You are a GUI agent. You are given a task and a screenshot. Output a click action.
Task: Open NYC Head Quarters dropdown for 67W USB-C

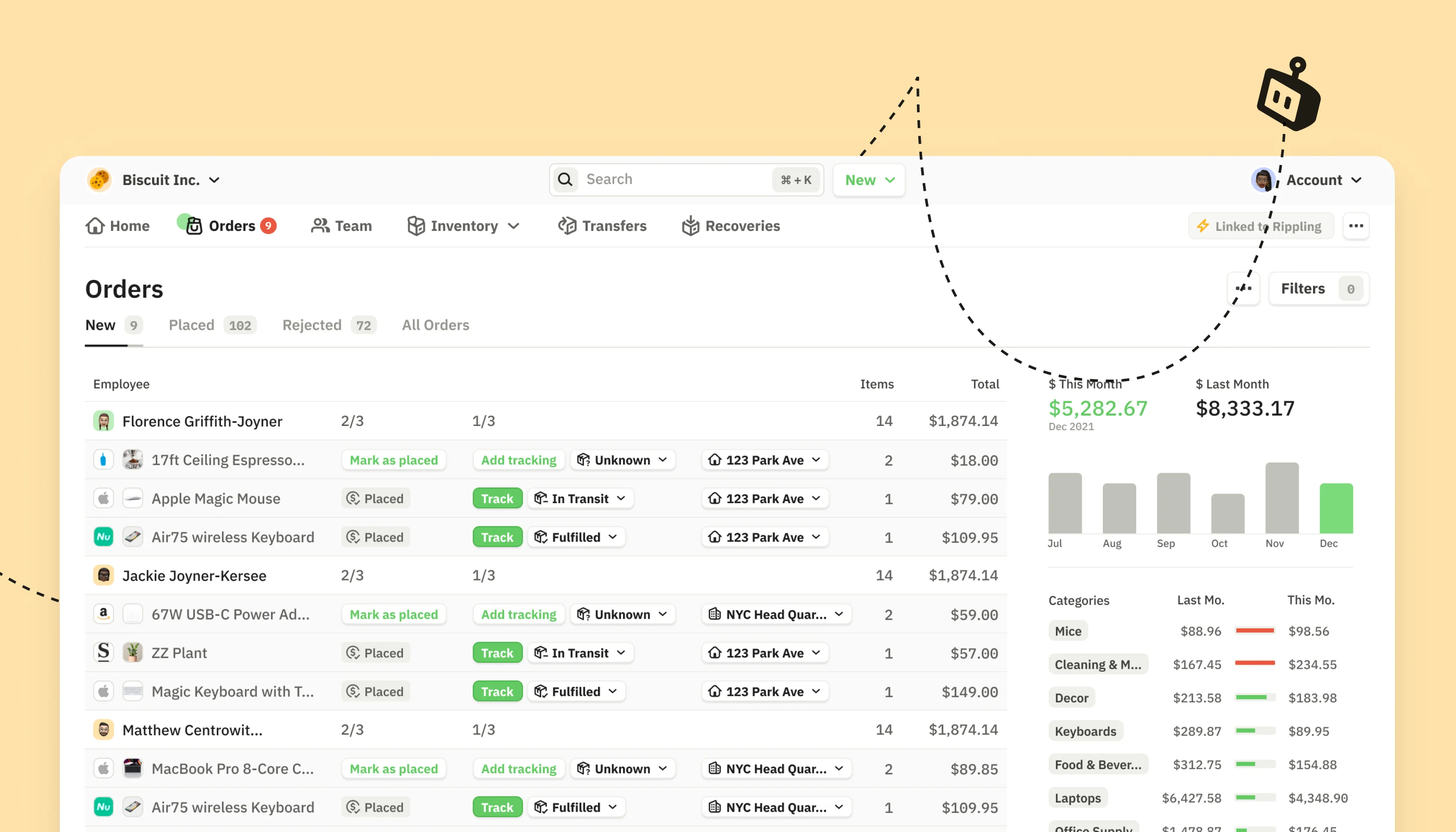(x=777, y=614)
